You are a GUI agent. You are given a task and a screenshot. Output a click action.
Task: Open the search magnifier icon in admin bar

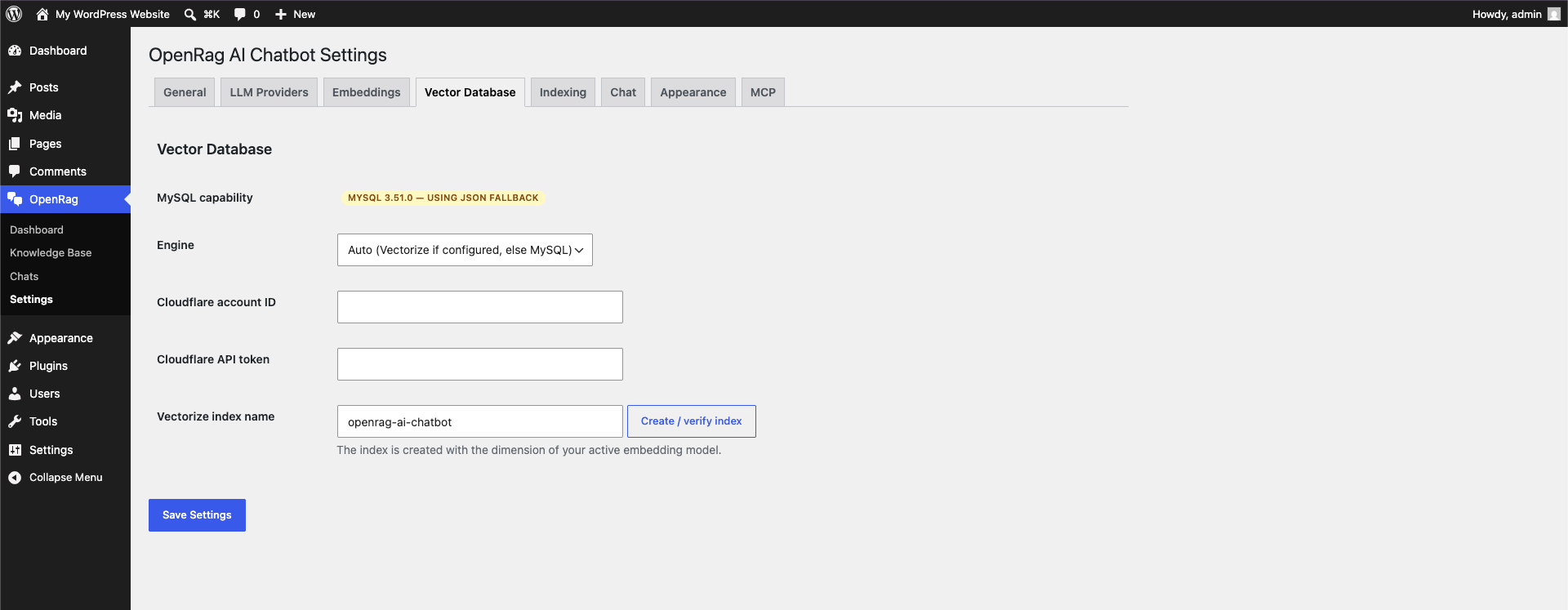click(x=190, y=14)
